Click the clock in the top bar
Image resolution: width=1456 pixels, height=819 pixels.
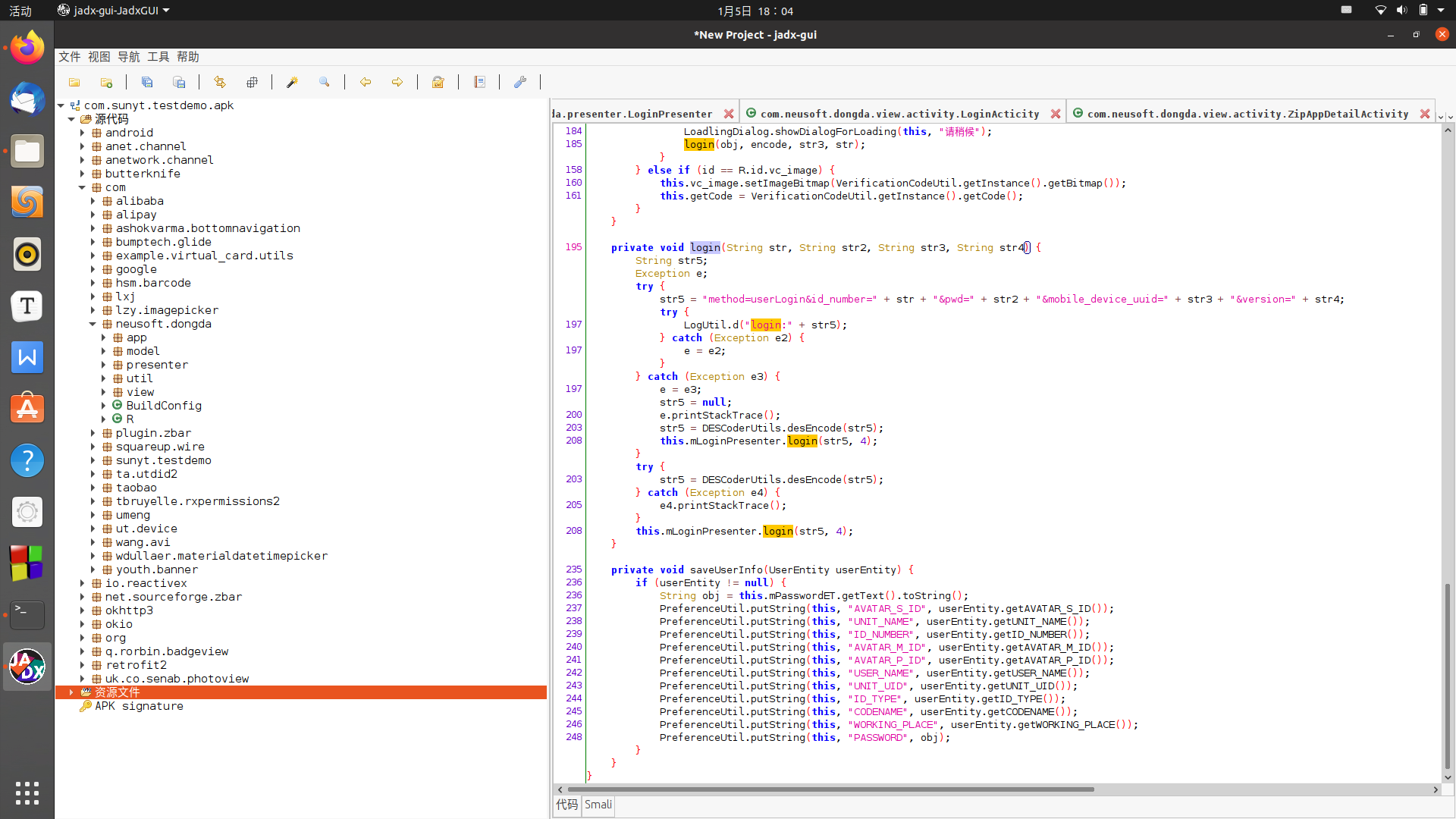click(x=755, y=11)
